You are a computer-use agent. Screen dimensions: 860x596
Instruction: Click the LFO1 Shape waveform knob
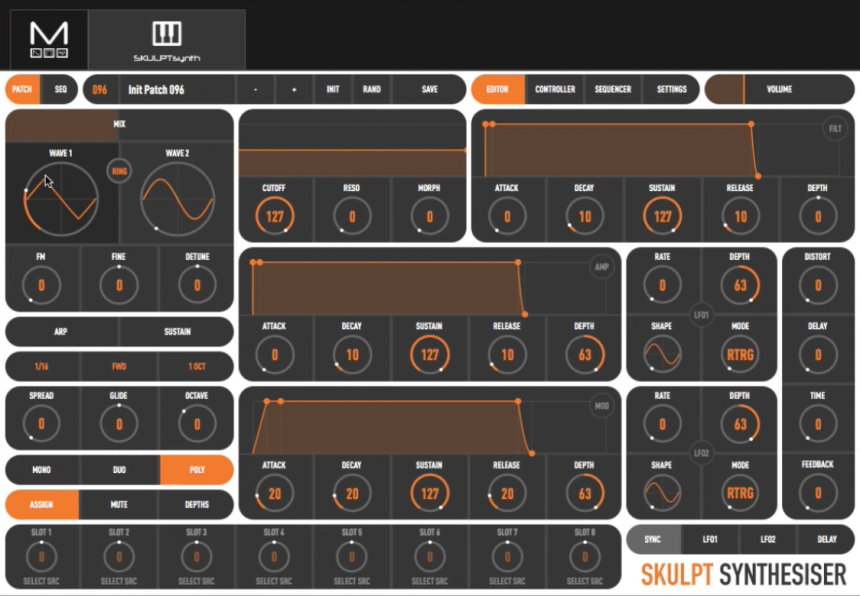pos(662,354)
